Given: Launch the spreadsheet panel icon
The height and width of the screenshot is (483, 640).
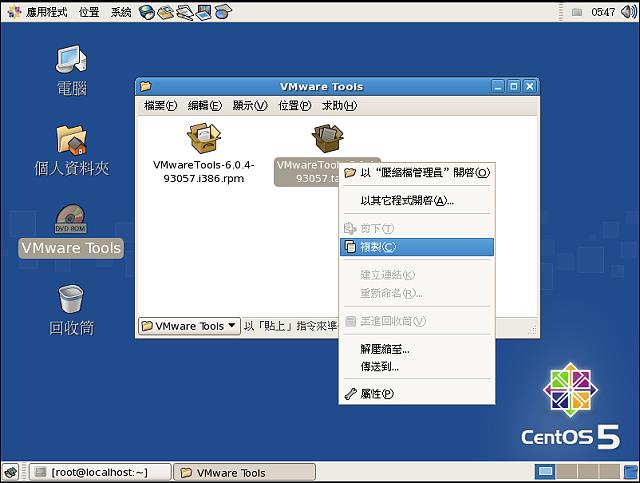Looking at the screenshot, I should coord(223,12).
